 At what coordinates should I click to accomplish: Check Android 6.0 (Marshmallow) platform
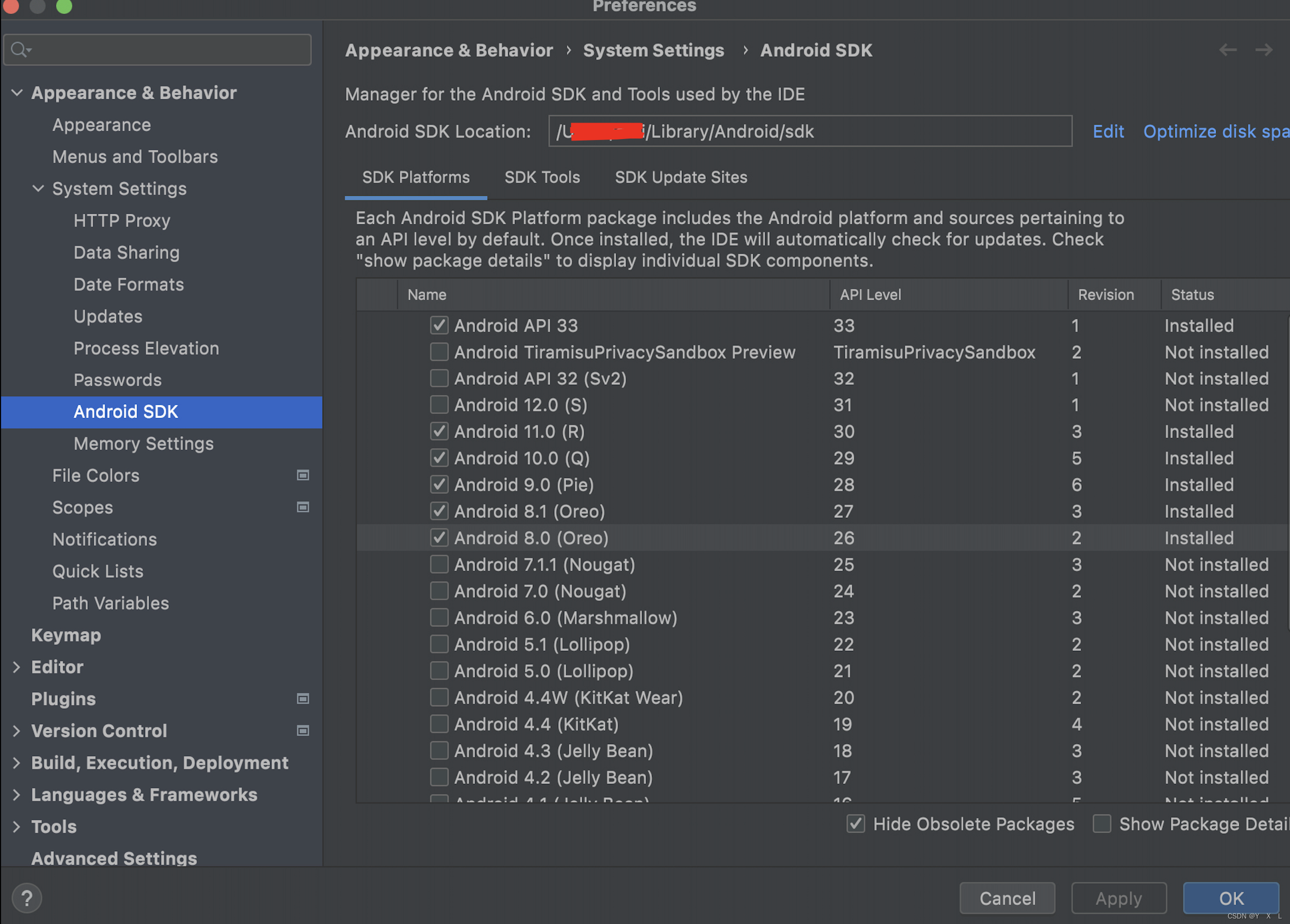pyautogui.click(x=439, y=617)
